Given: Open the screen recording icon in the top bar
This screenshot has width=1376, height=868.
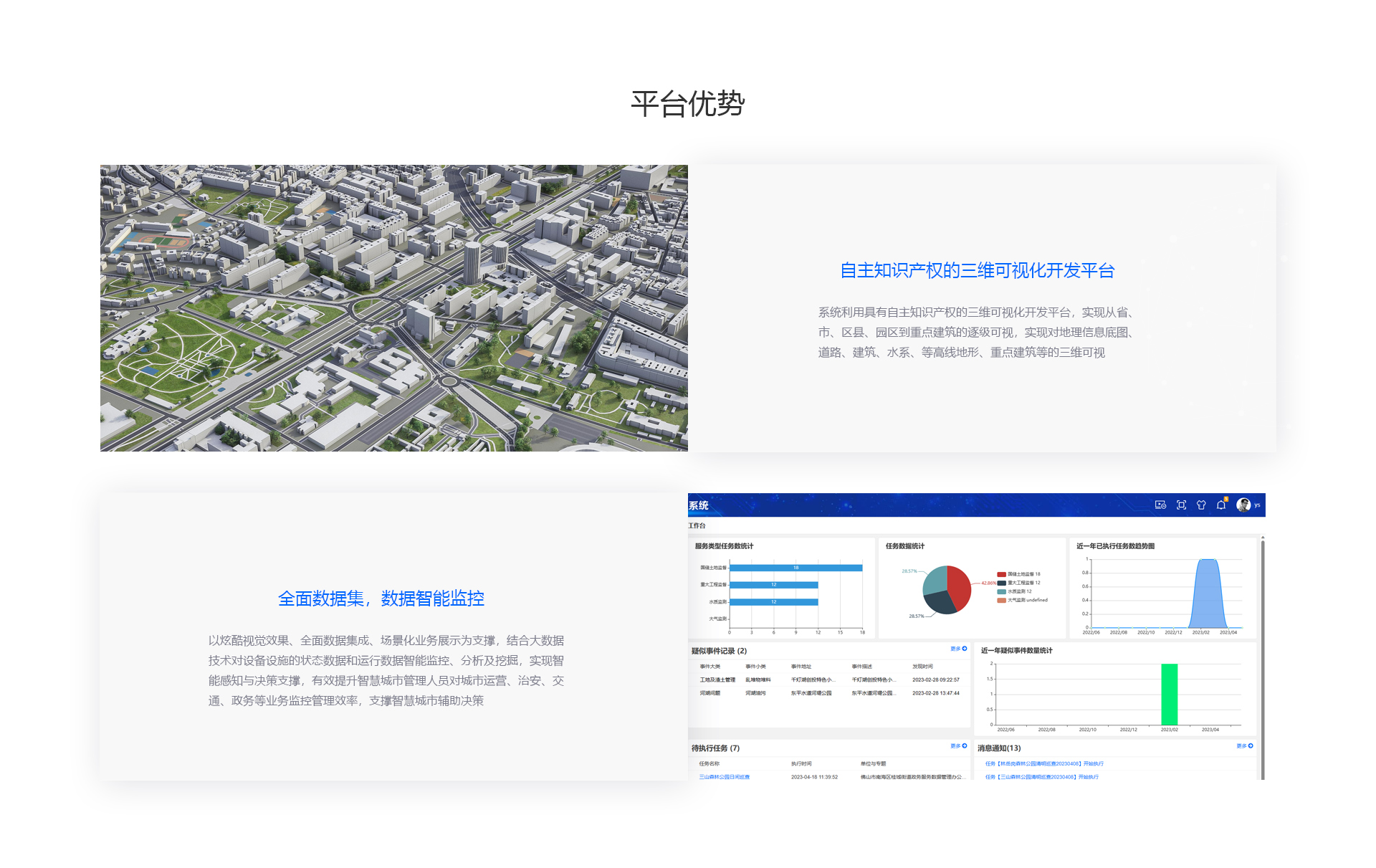Looking at the screenshot, I should click(x=1160, y=505).
